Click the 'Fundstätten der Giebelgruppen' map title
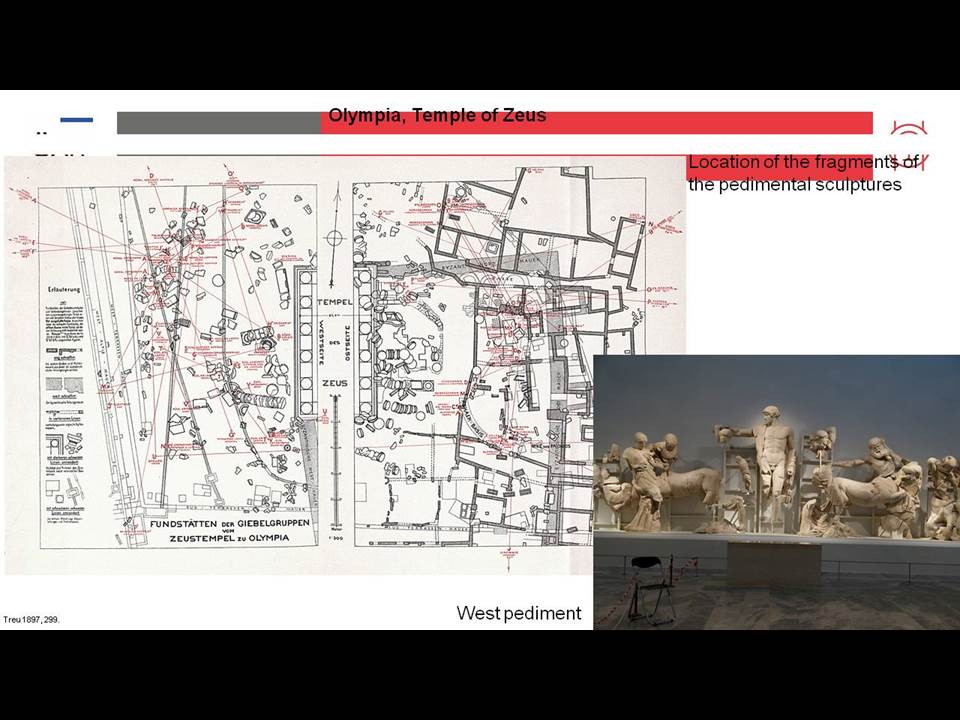Viewport: 960px width, 720px height. pyautogui.click(x=230, y=524)
